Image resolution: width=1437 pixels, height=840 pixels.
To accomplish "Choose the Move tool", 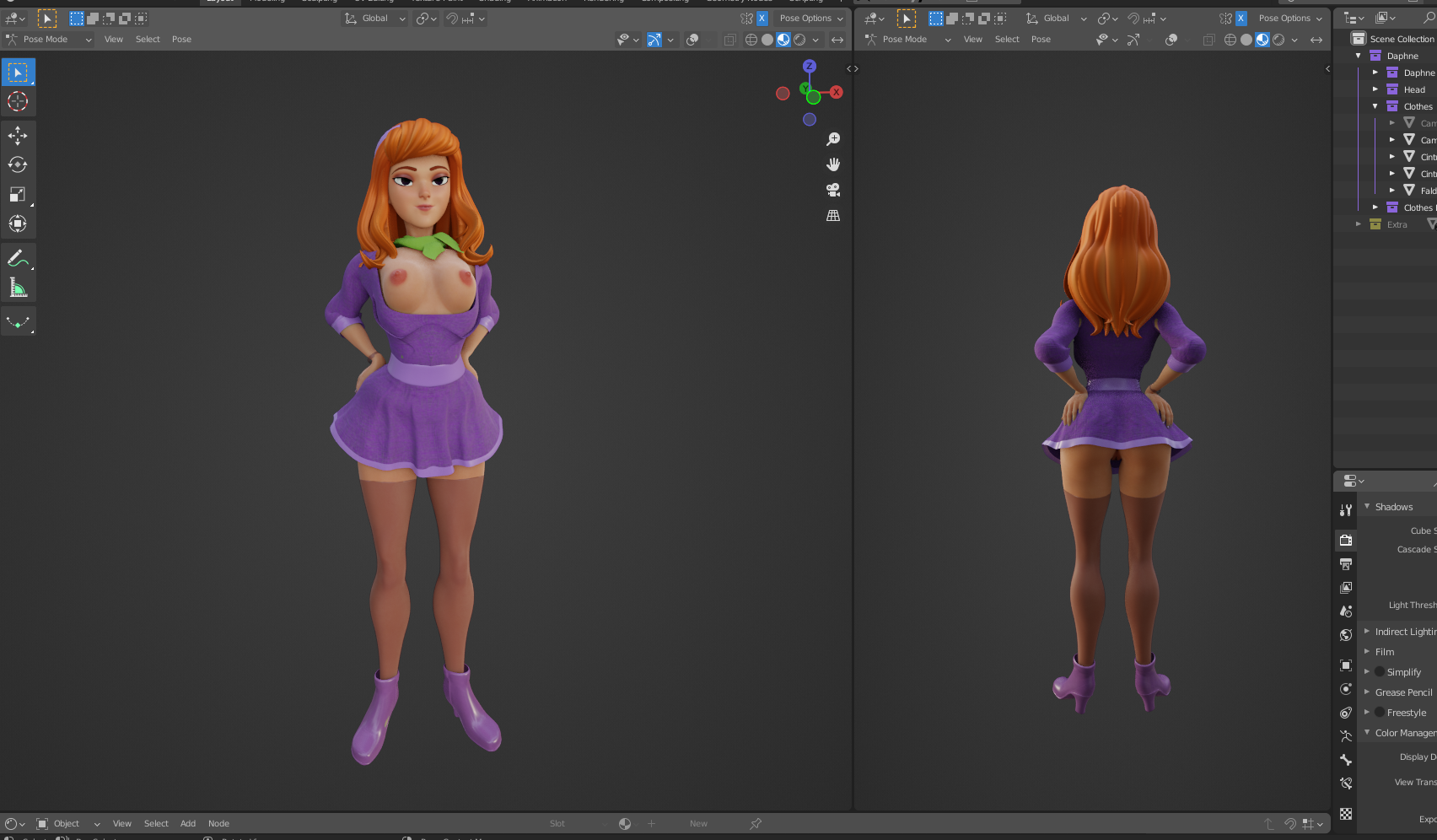I will click(18, 135).
